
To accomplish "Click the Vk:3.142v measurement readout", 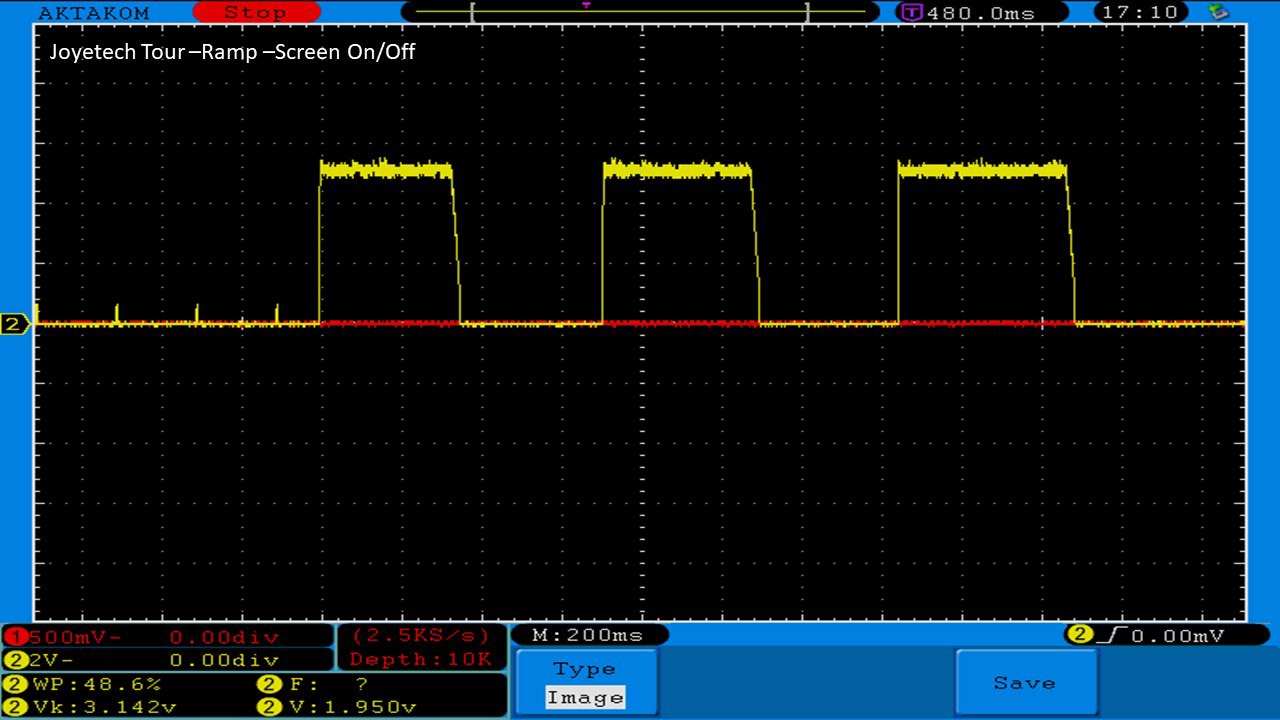I will [85, 707].
